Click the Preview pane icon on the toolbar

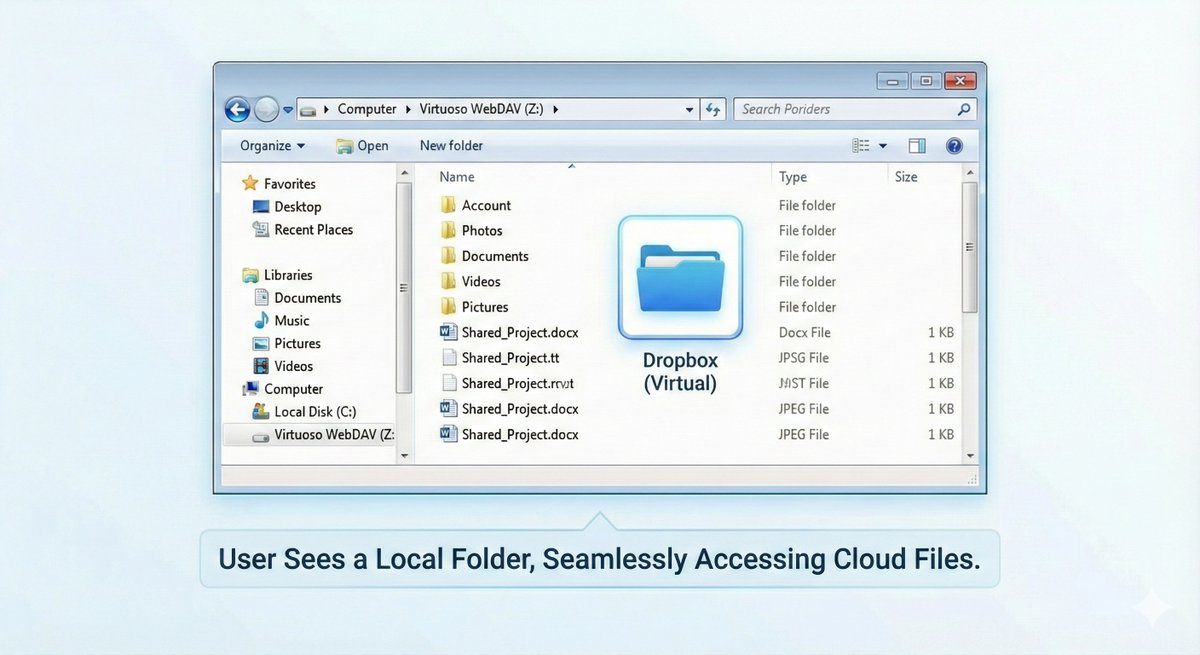tap(916, 145)
